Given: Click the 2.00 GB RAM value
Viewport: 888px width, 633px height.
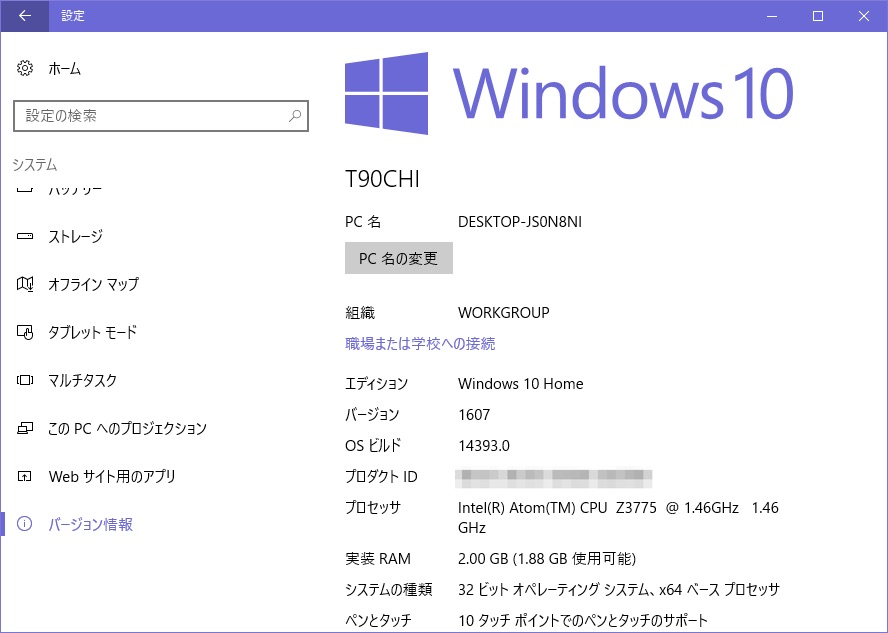Looking at the screenshot, I should (547, 559).
